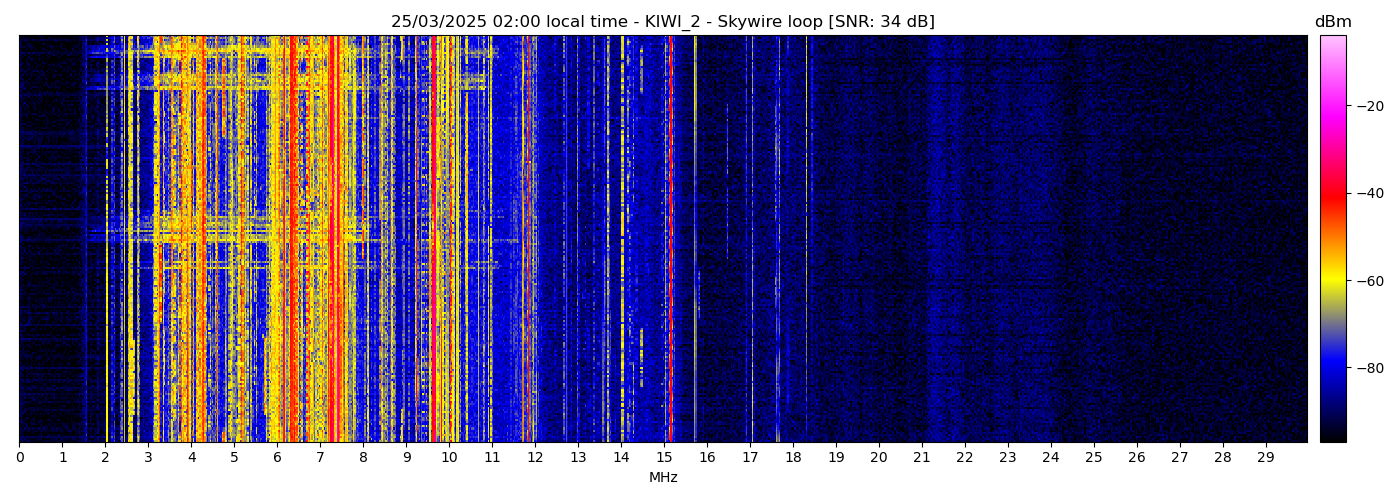Click the 29 tick label on frequency axis
This screenshot has height=500, width=1400.
[x=1266, y=458]
